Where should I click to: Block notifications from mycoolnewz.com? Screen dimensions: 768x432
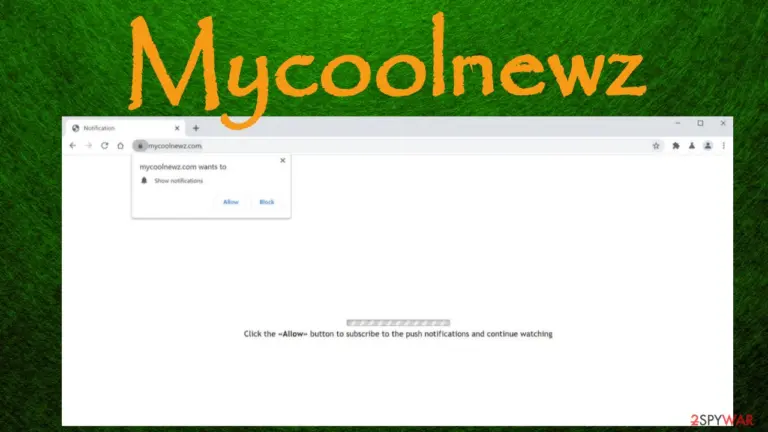(267, 202)
